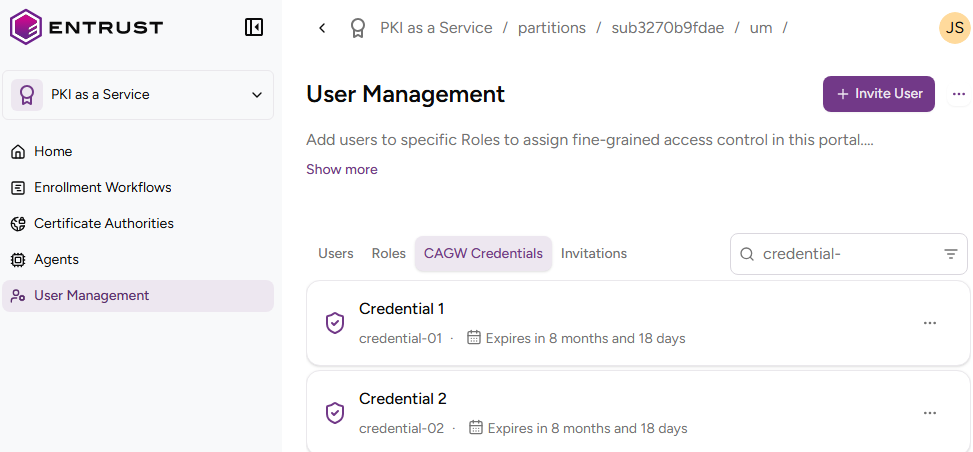Screen dimensions: 973x452
Task: Collapse the sidebar with the panel icon
Action: [254, 27]
